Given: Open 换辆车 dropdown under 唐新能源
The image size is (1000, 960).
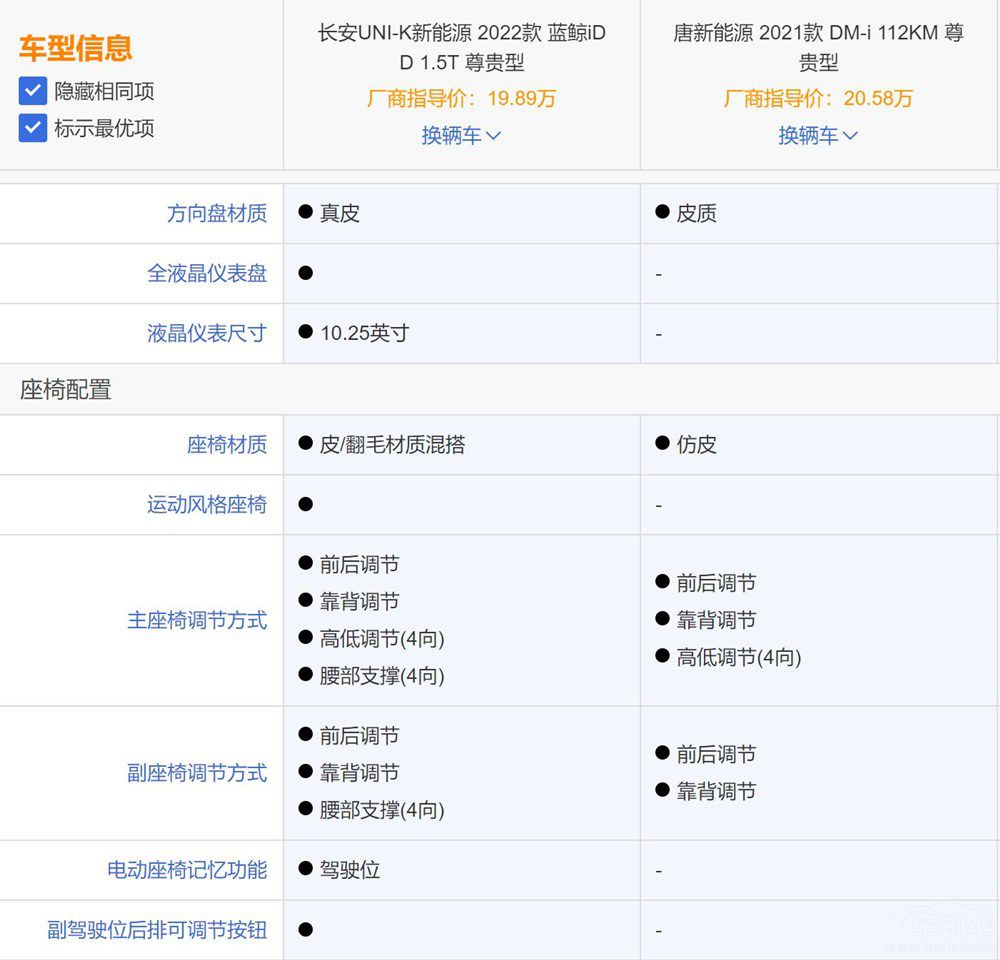Looking at the screenshot, I should pyautogui.click(x=818, y=135).
